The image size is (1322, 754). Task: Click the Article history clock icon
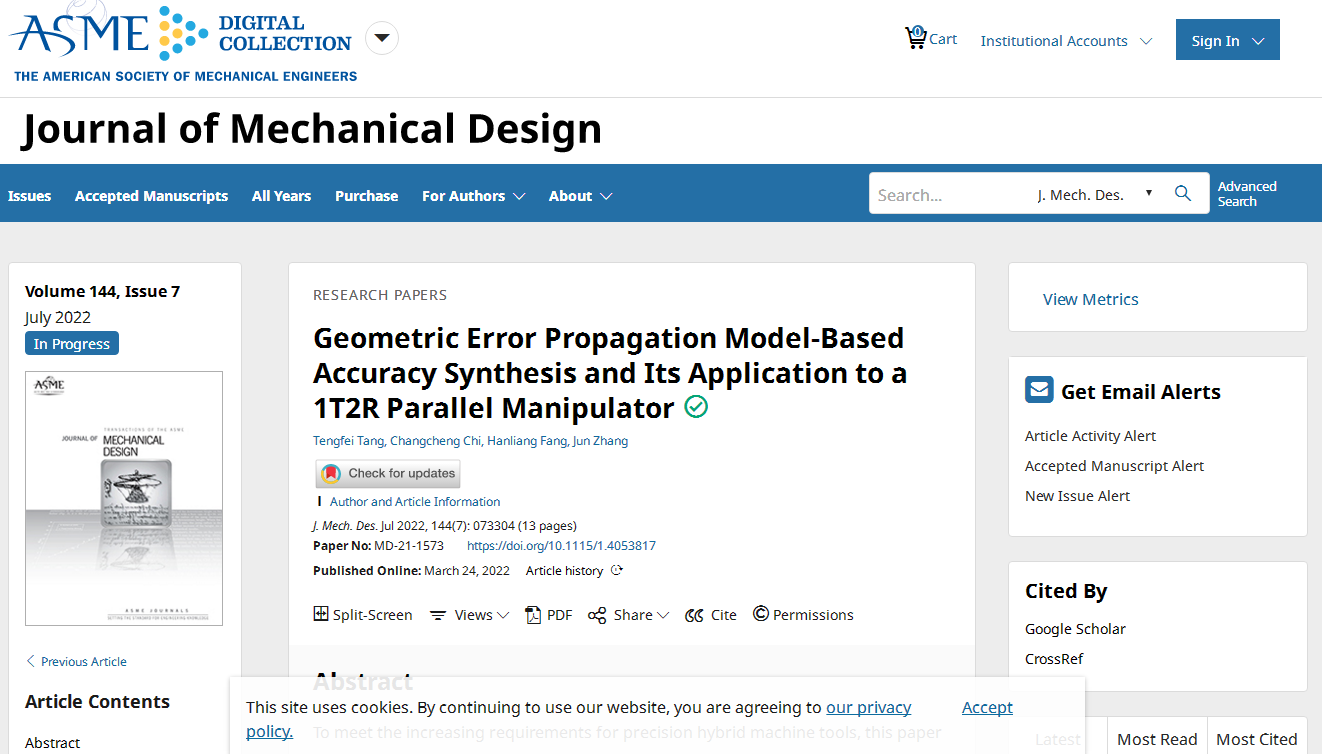[617, 571]
